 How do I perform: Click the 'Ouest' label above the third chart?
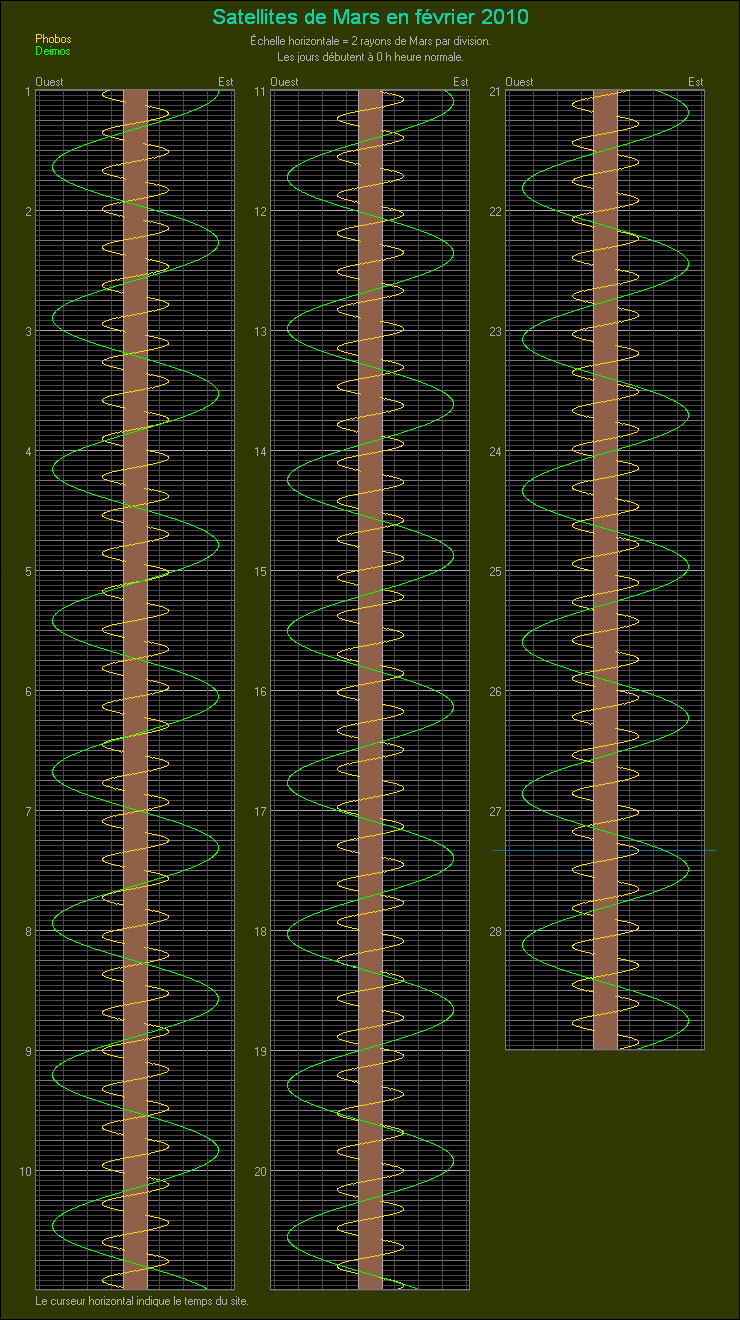tap(519, 82)
